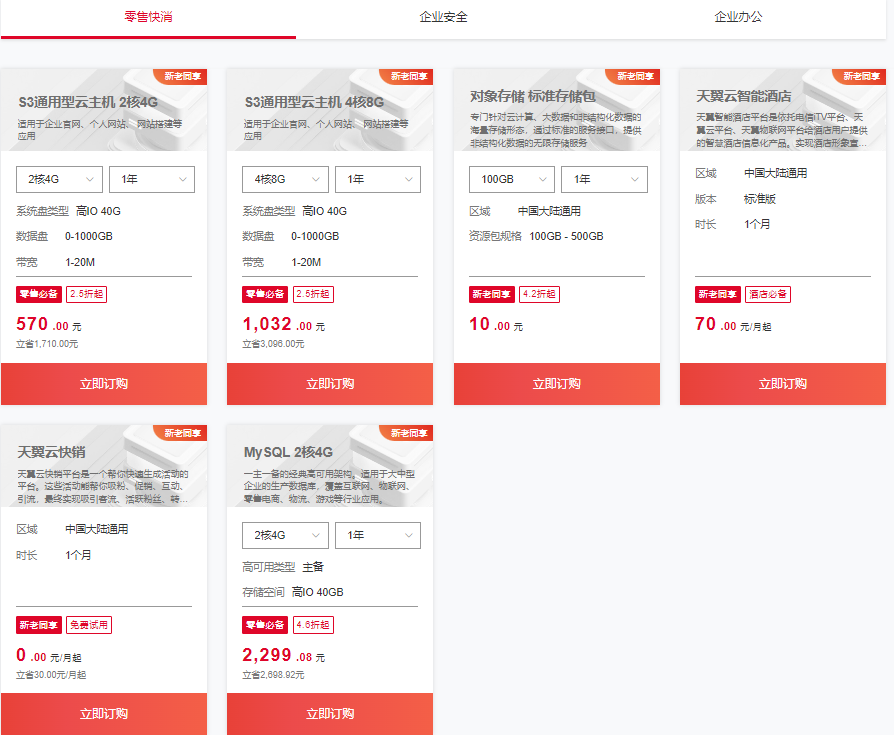Screen dimensions: 894x735
Task: Open the 1年 dropdown in MySQL 2核4G card
Action: click(x=378, y=535)
